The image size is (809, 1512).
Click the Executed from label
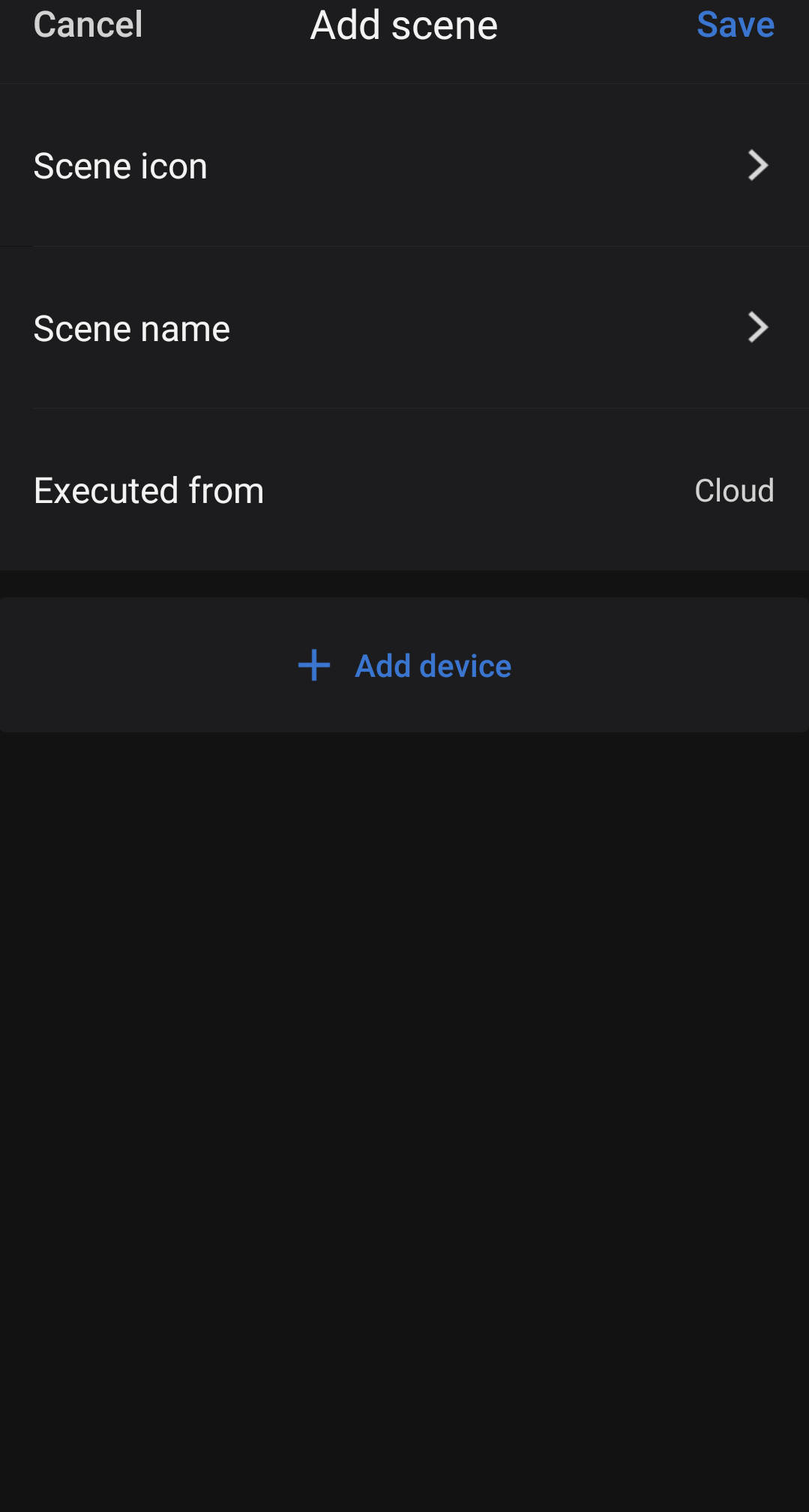(149, 491)
